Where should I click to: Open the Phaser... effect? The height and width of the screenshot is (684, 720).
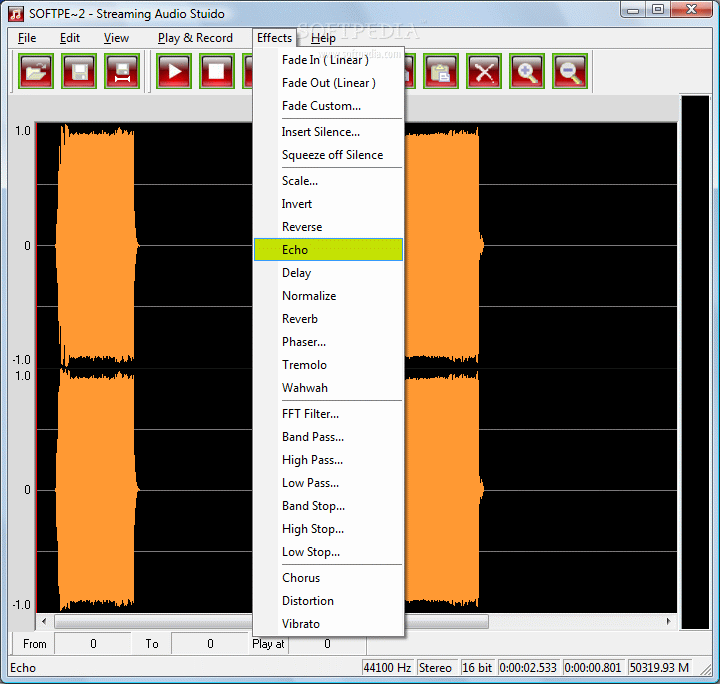[328, 342]
